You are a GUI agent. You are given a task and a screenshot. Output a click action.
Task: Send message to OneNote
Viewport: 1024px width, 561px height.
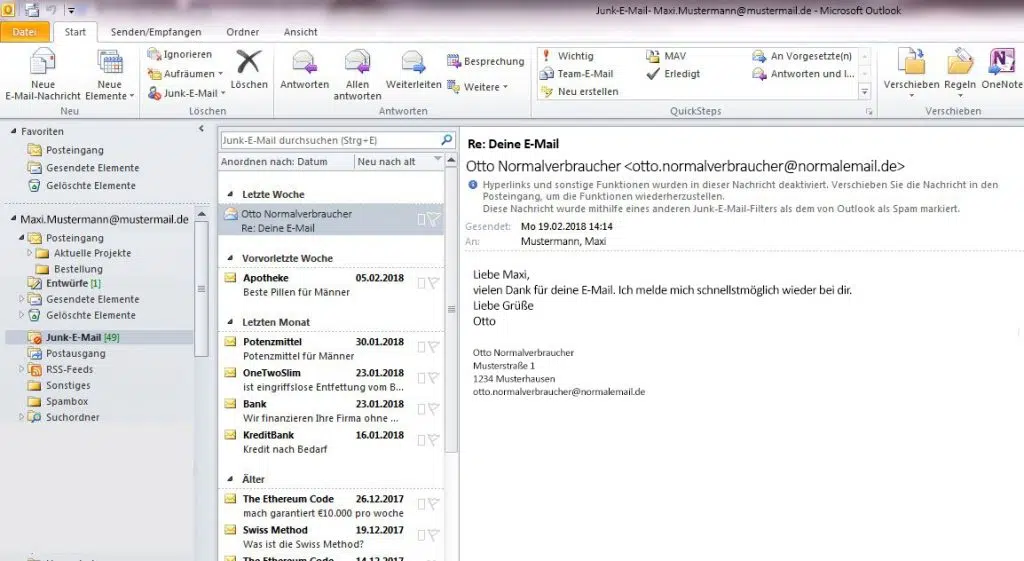click(x=1001, y=69)
